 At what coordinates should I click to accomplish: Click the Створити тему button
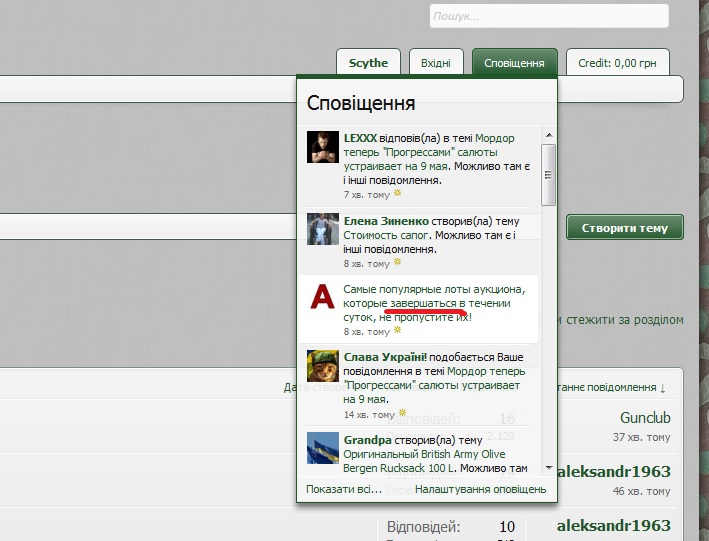(x=625, y=228)
